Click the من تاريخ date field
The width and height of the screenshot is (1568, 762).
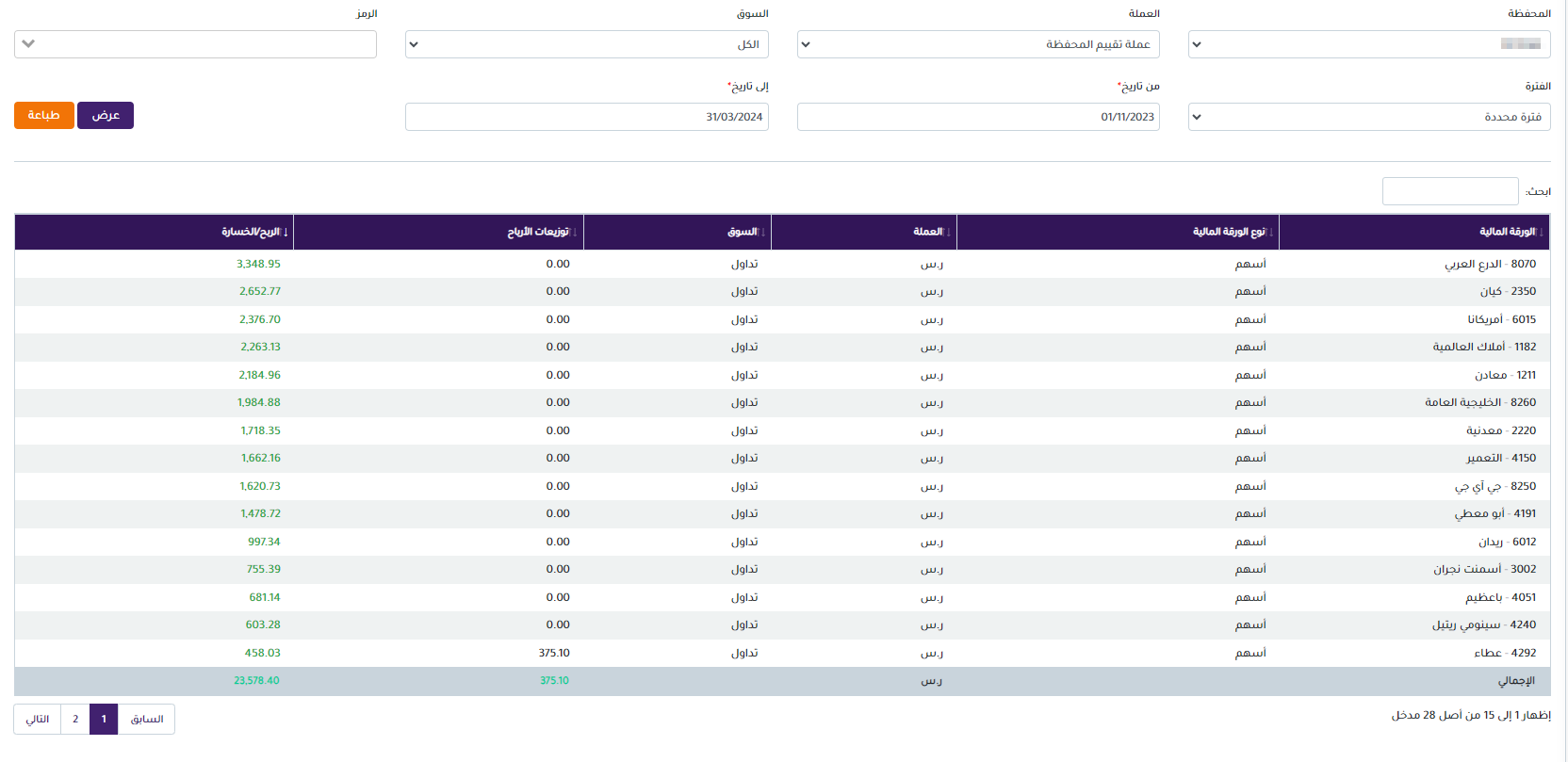click(977, 117)
